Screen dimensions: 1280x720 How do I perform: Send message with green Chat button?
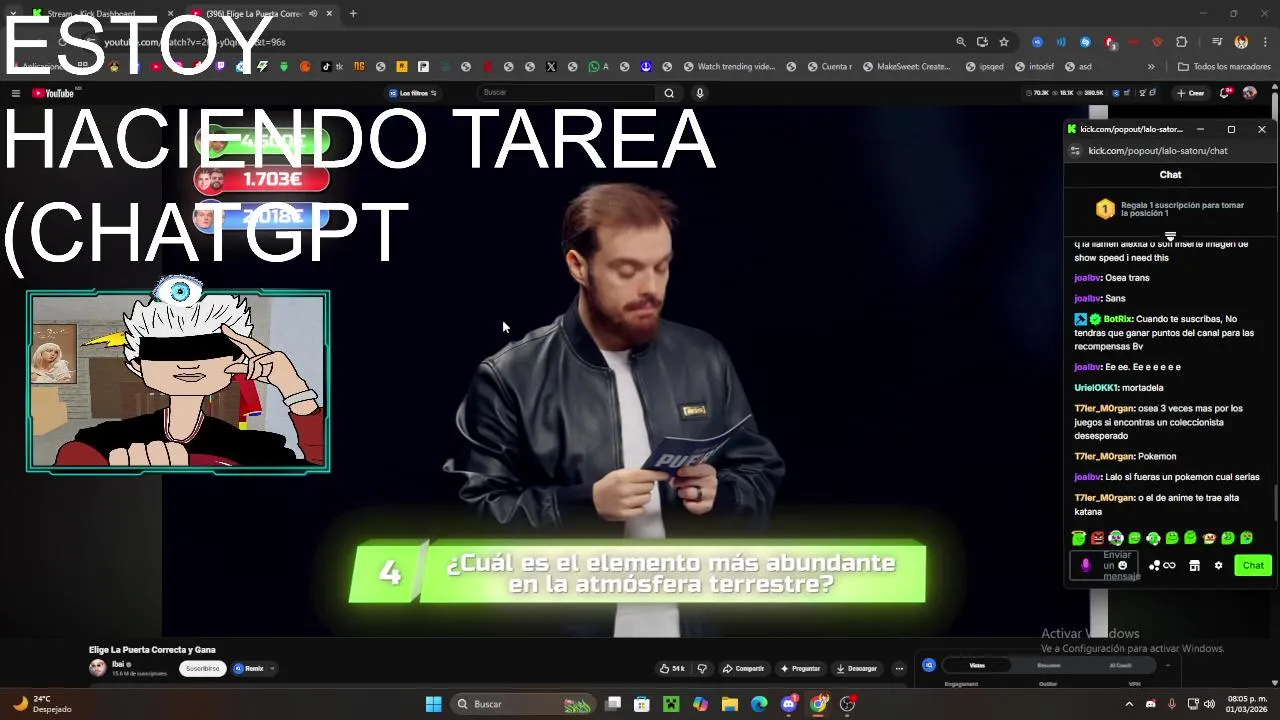pos(1253,566)
